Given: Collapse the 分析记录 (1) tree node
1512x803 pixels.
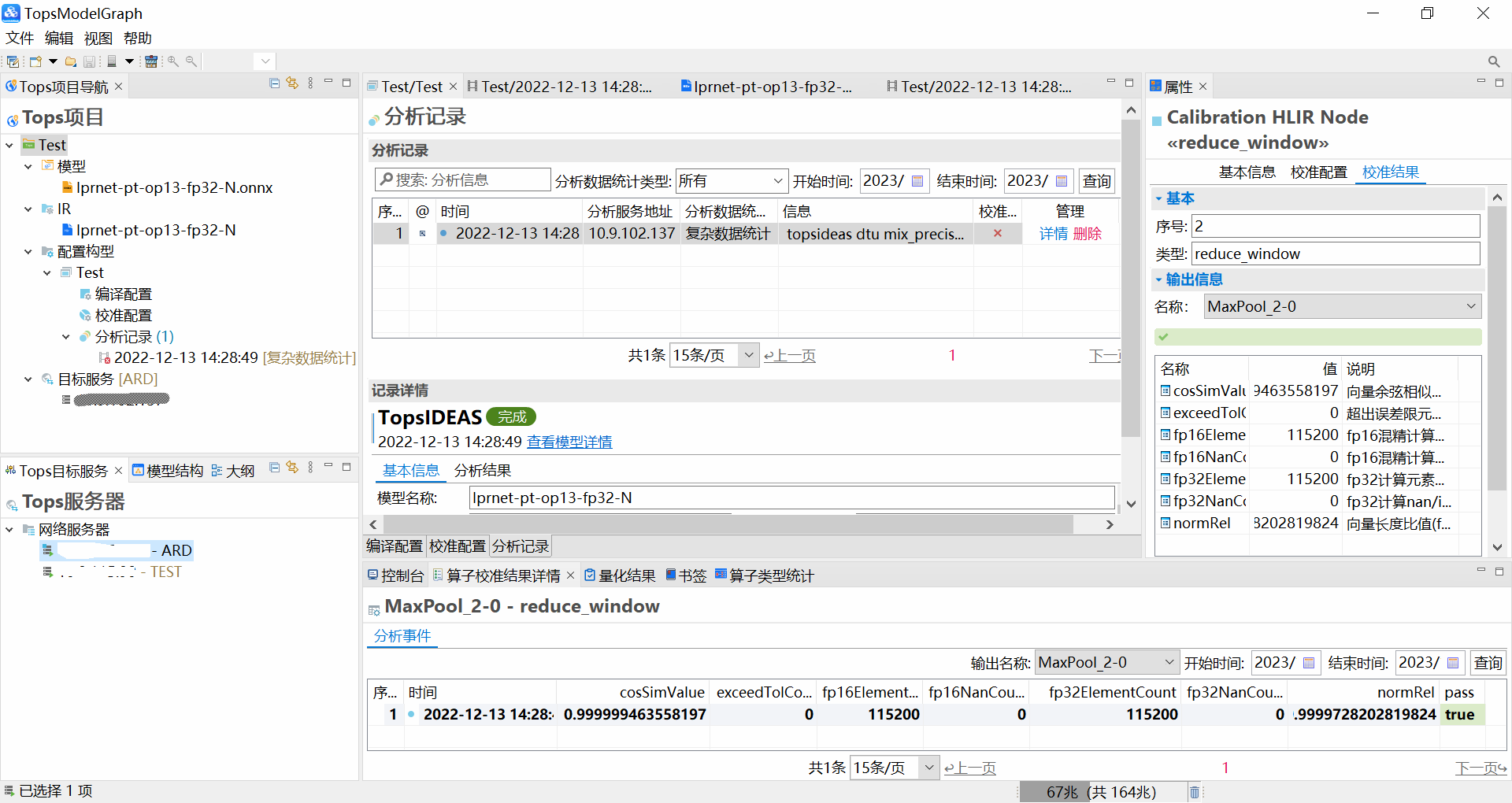Looking at the screenshot, I should [66, 336].
